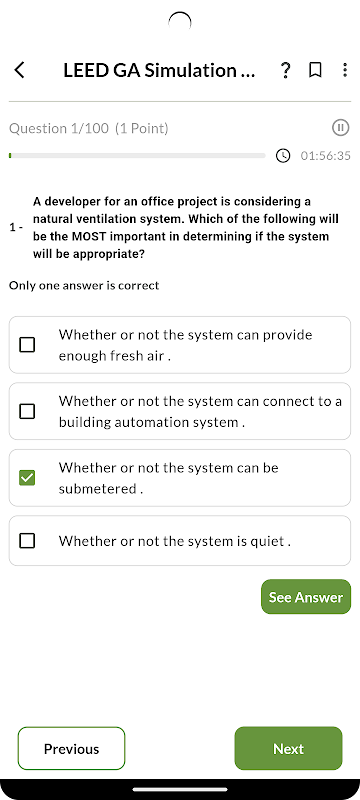Pause the exam timer

(341, 128)
